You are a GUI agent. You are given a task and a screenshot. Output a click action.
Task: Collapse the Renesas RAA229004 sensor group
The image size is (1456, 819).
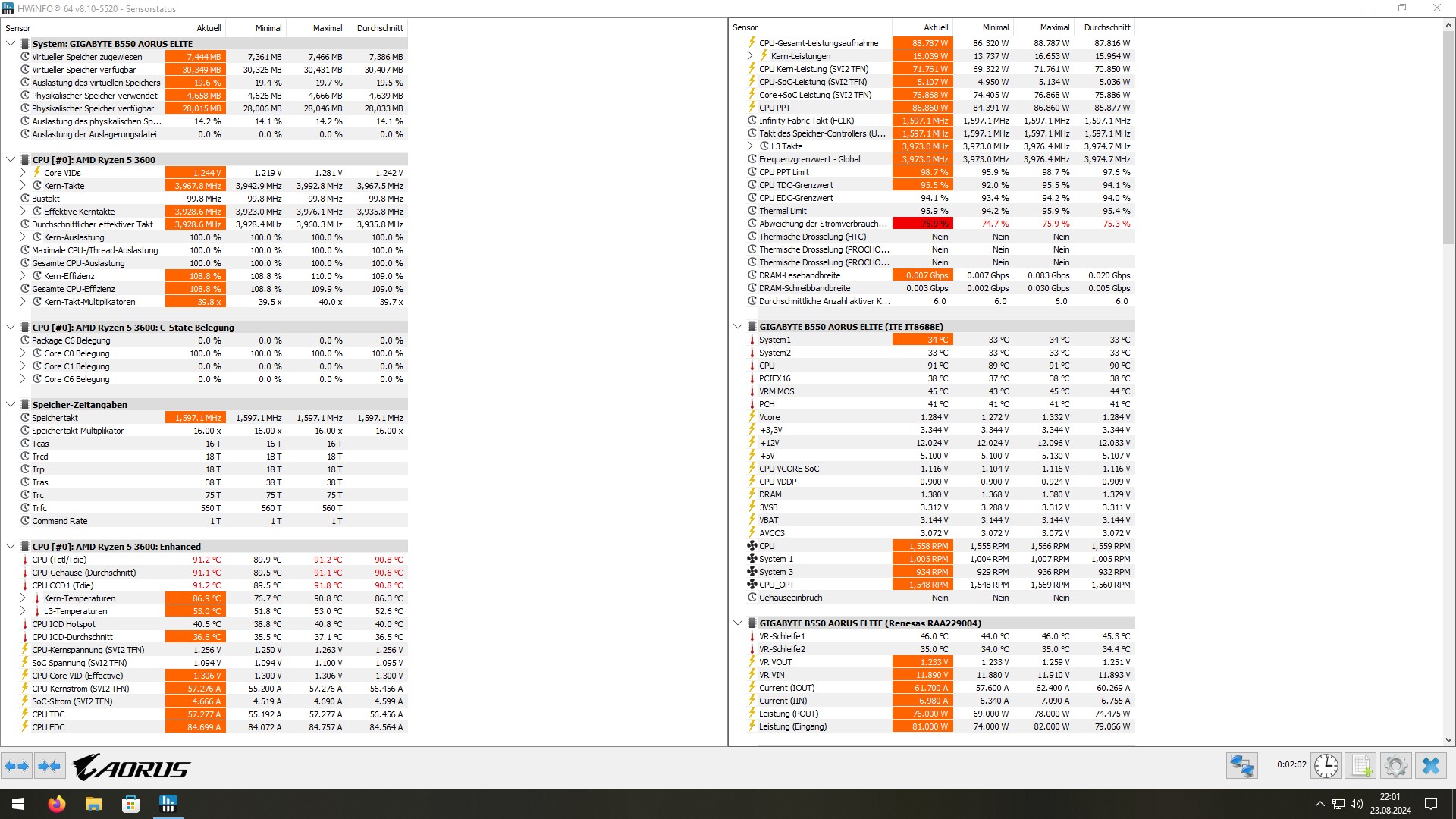pyautogui.click(x=738, y=623)
